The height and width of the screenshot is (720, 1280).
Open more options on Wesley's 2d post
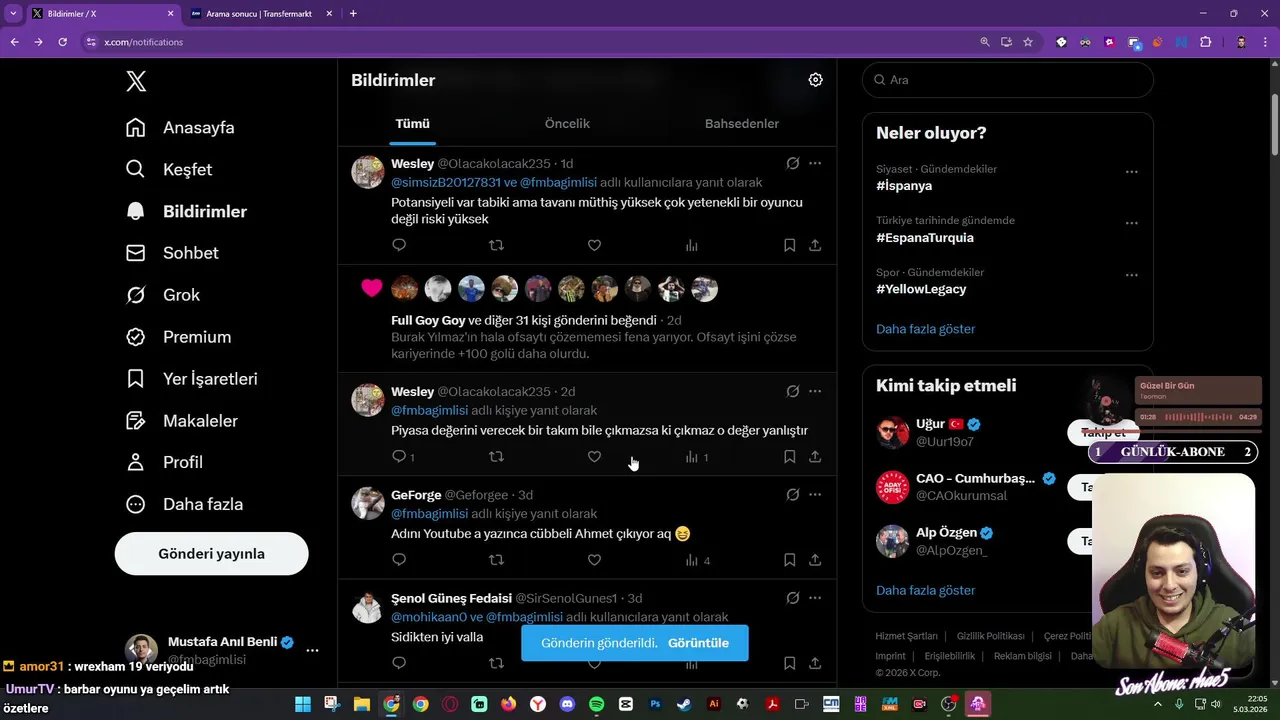tap(815, 391)
